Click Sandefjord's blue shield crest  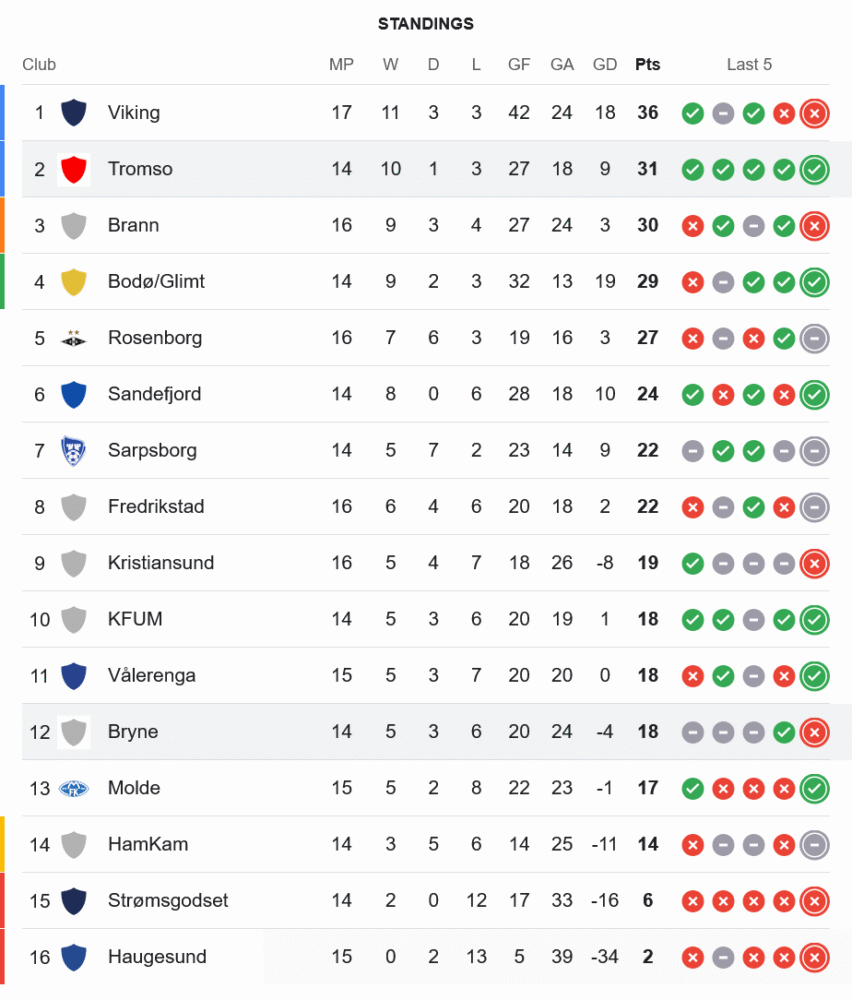pos(73,394)
